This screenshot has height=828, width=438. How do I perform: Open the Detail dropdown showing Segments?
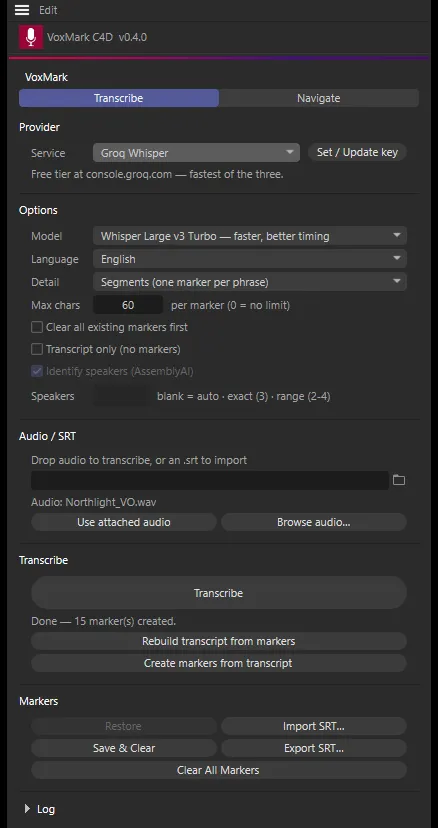(x=250, y=282)
